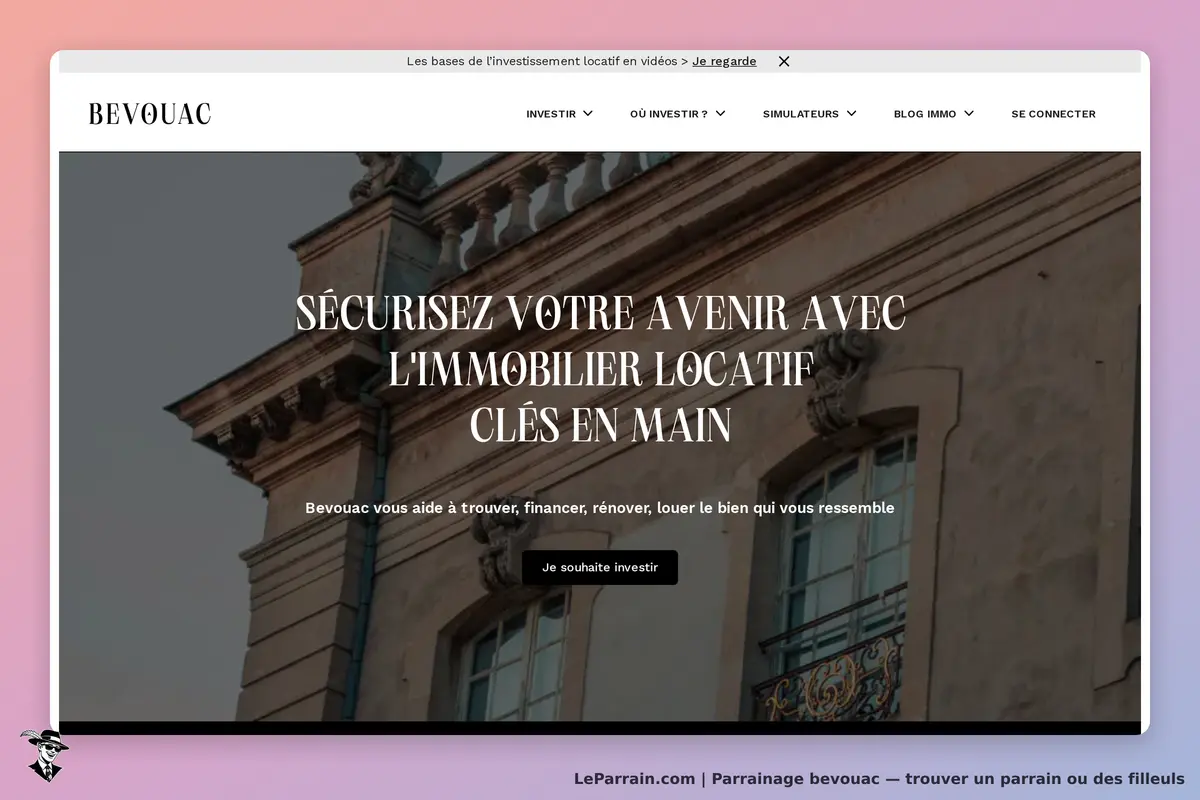Expand the chevron beside SIMULATEURS
Image resolution: width=1200 pixels, height=800 pixels.
point(851,114)
